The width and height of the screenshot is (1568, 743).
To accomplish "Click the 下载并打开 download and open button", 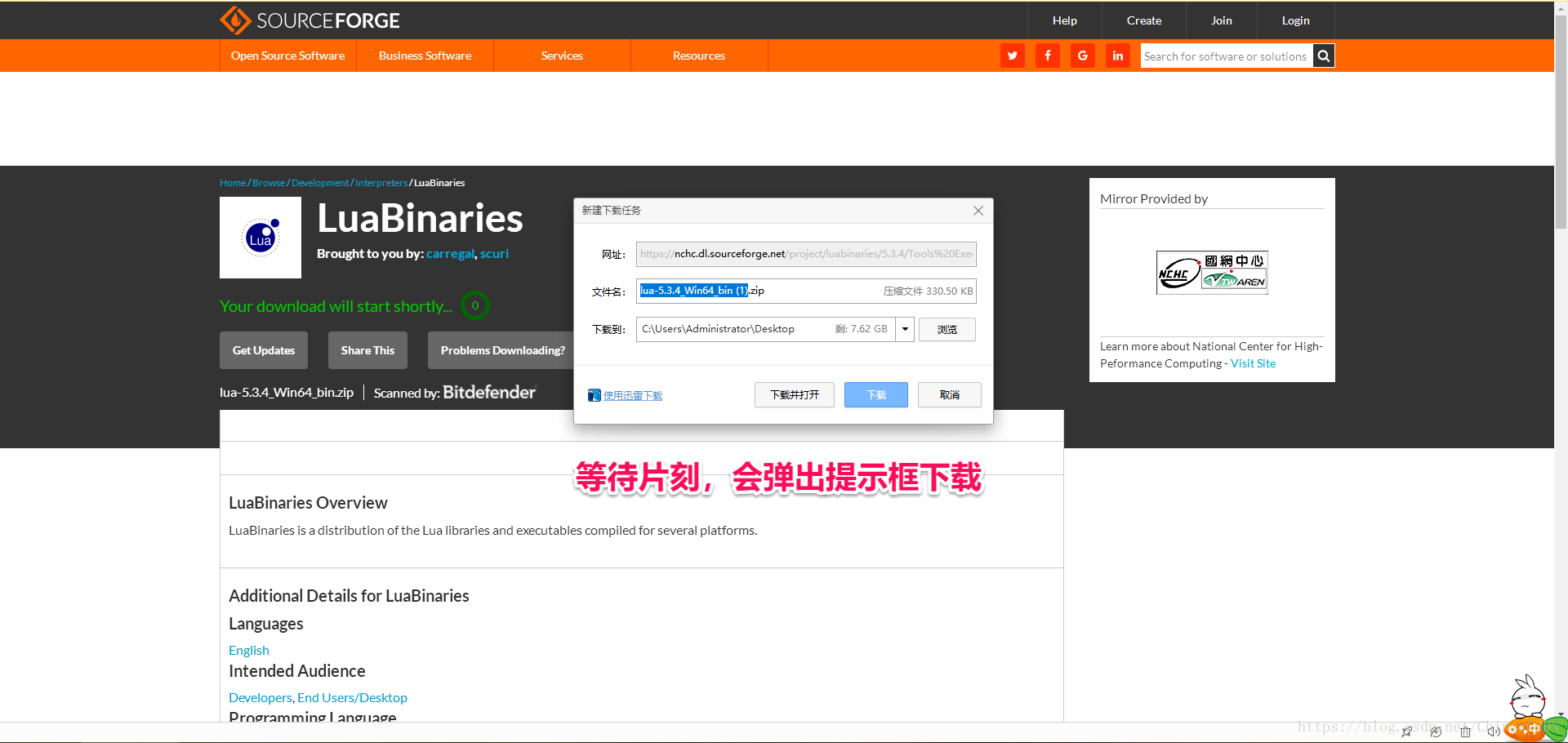I will (795, 395).
